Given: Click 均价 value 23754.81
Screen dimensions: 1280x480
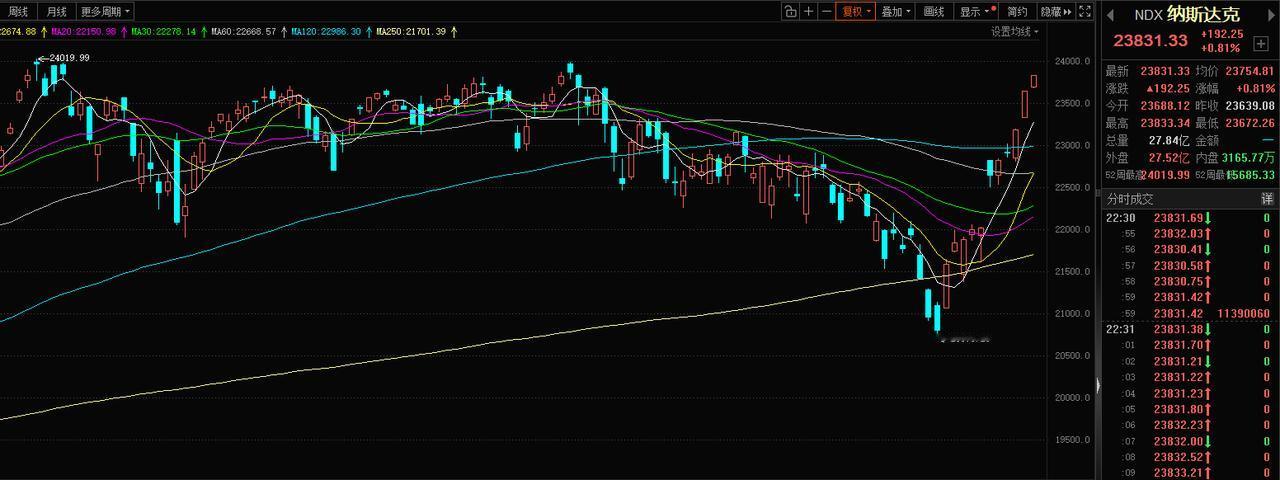Looking at the screenshot, I should tap(1250, 71).
